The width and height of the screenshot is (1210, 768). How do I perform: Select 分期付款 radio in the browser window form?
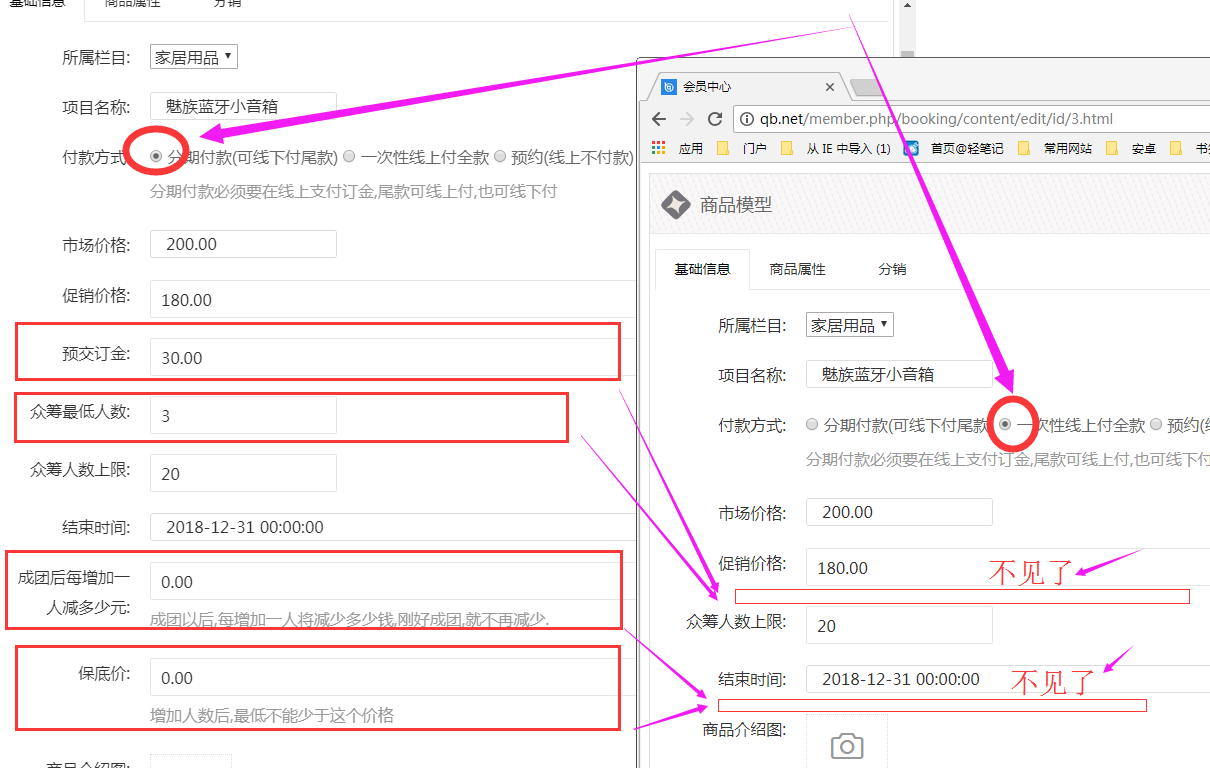[812, 425]
